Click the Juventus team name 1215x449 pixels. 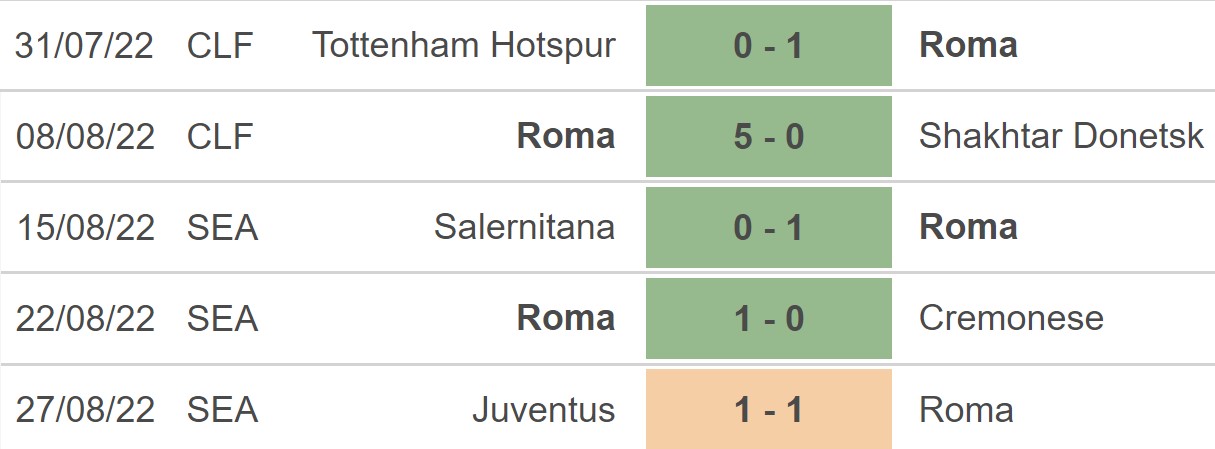(543, 410)
